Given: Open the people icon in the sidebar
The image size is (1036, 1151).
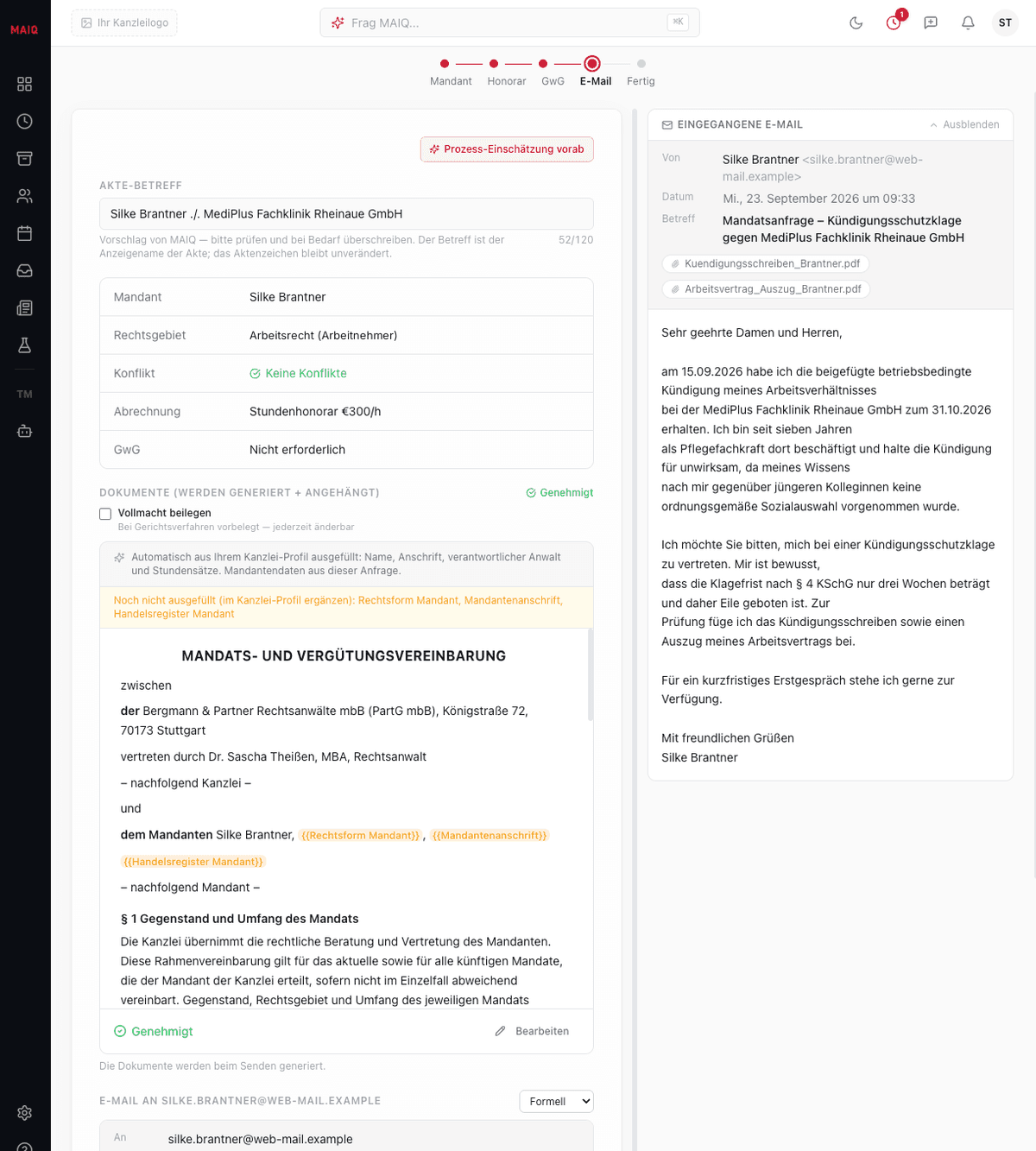Looking at the screenshot, I should (x=24, y=196).
